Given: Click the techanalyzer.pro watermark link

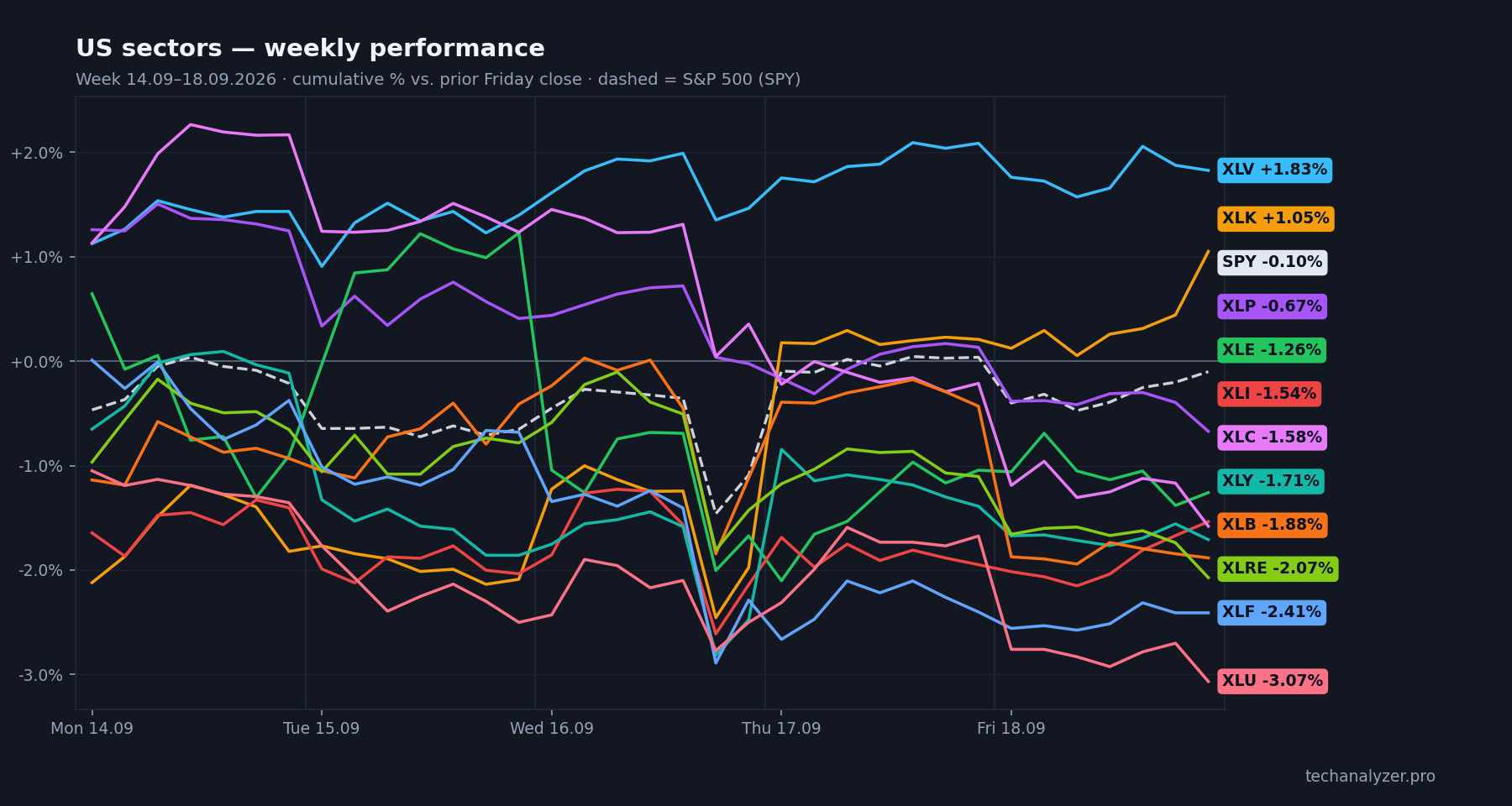Looking at the screenshot, I should click(x=1370, y=777).
